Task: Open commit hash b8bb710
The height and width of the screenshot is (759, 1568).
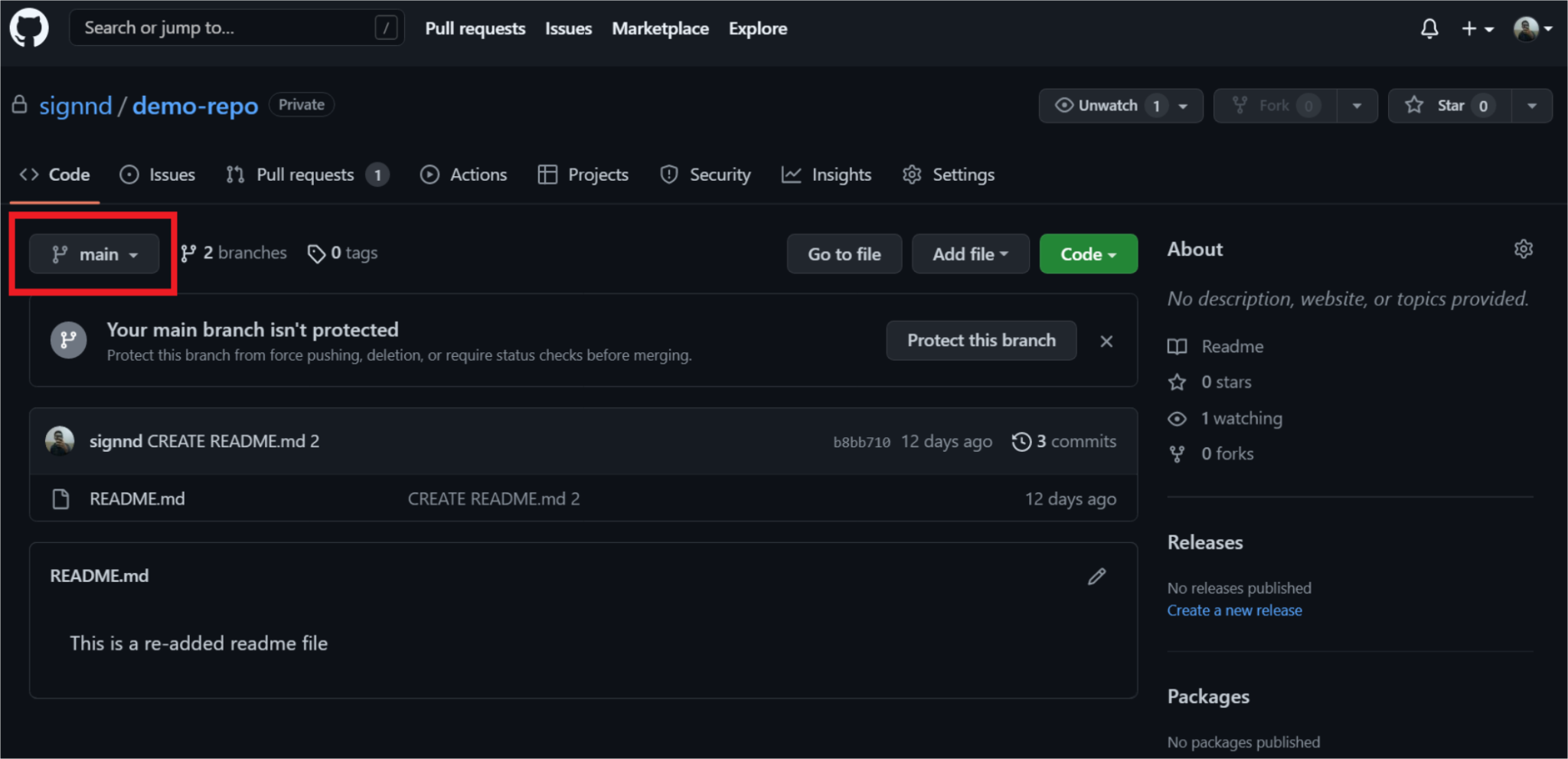Action: (x=861, y=442)
